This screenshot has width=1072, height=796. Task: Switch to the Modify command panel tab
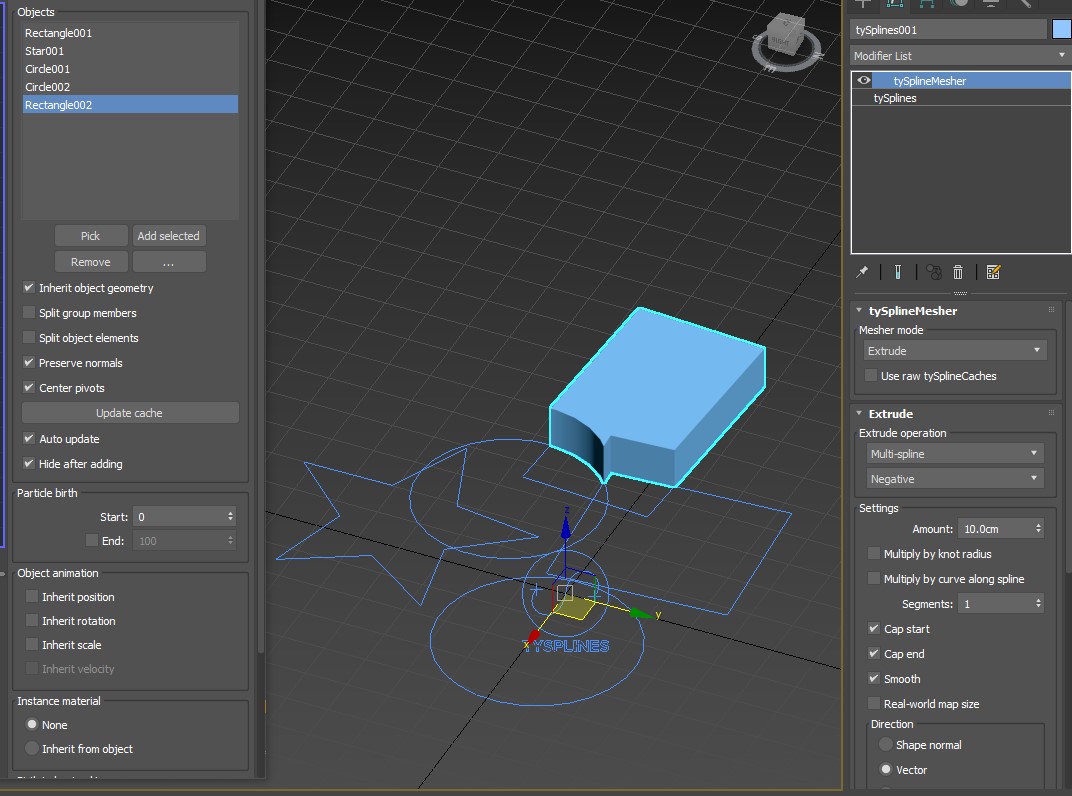pyautogui.click(x=895, y=3)
